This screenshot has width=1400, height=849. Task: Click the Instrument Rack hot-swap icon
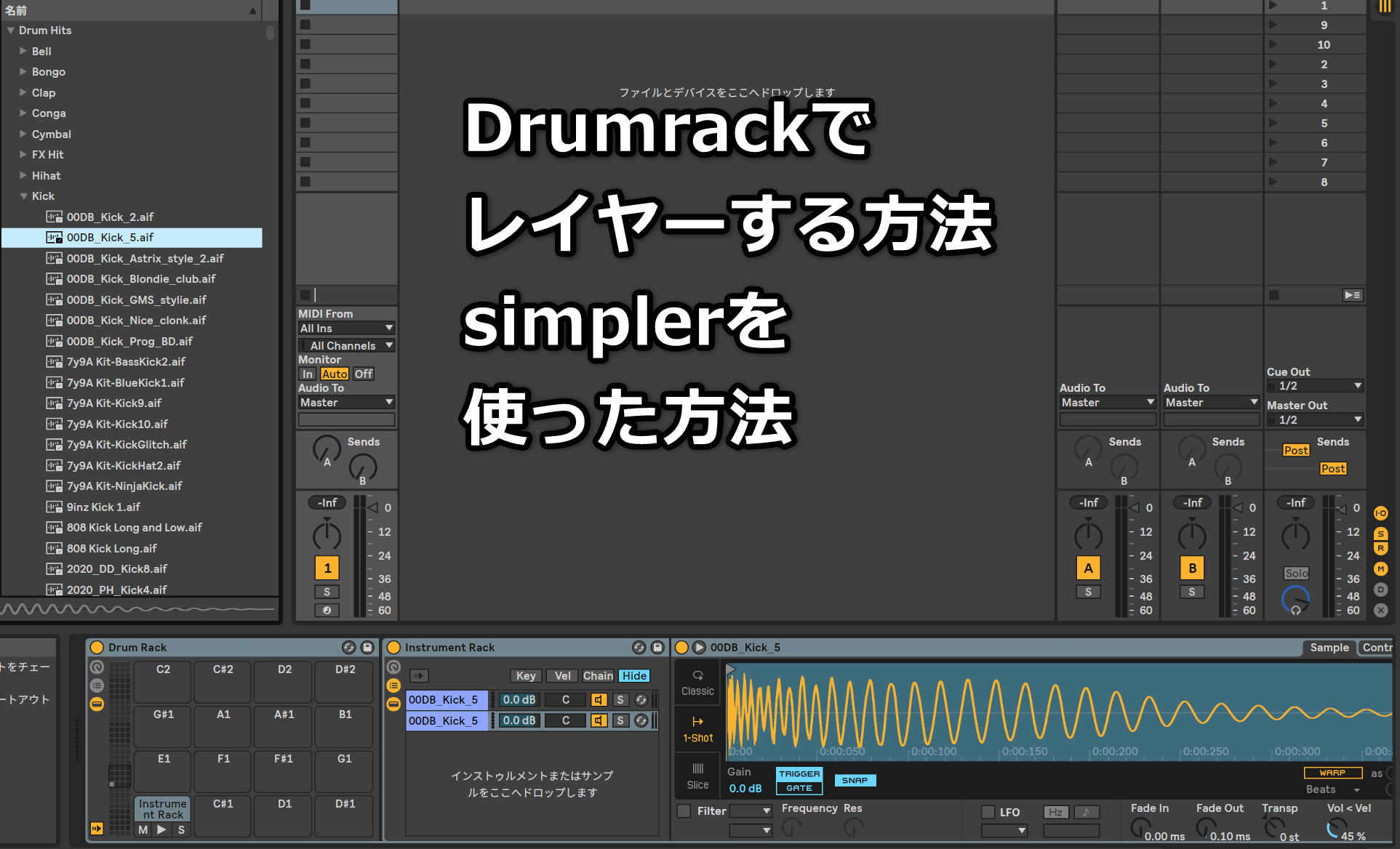(x=639, y=647)
